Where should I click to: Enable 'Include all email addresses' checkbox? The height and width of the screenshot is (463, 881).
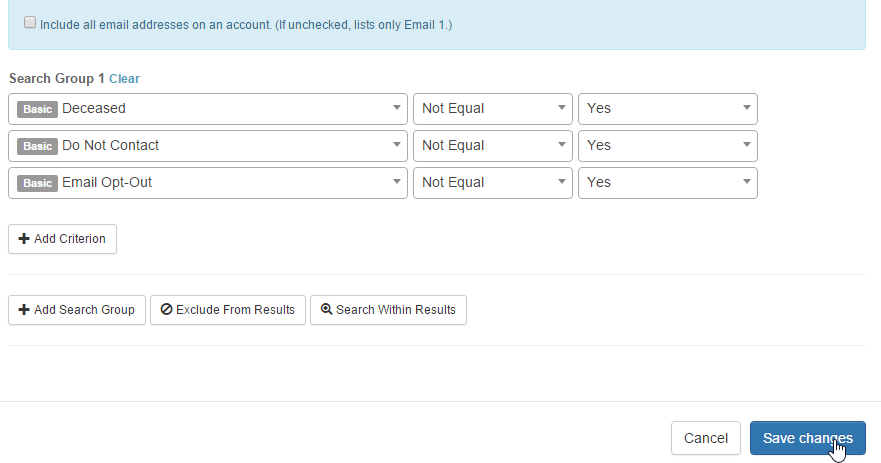(30, 22)
